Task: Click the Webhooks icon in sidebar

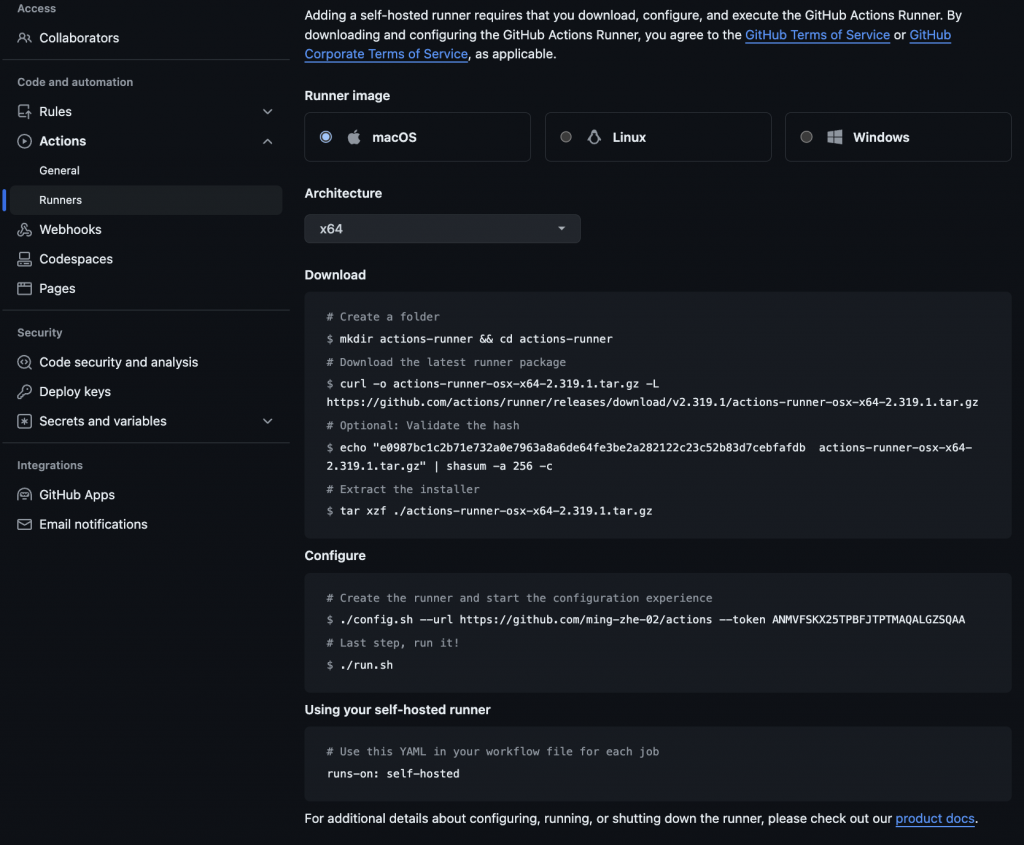Action: 25,230
